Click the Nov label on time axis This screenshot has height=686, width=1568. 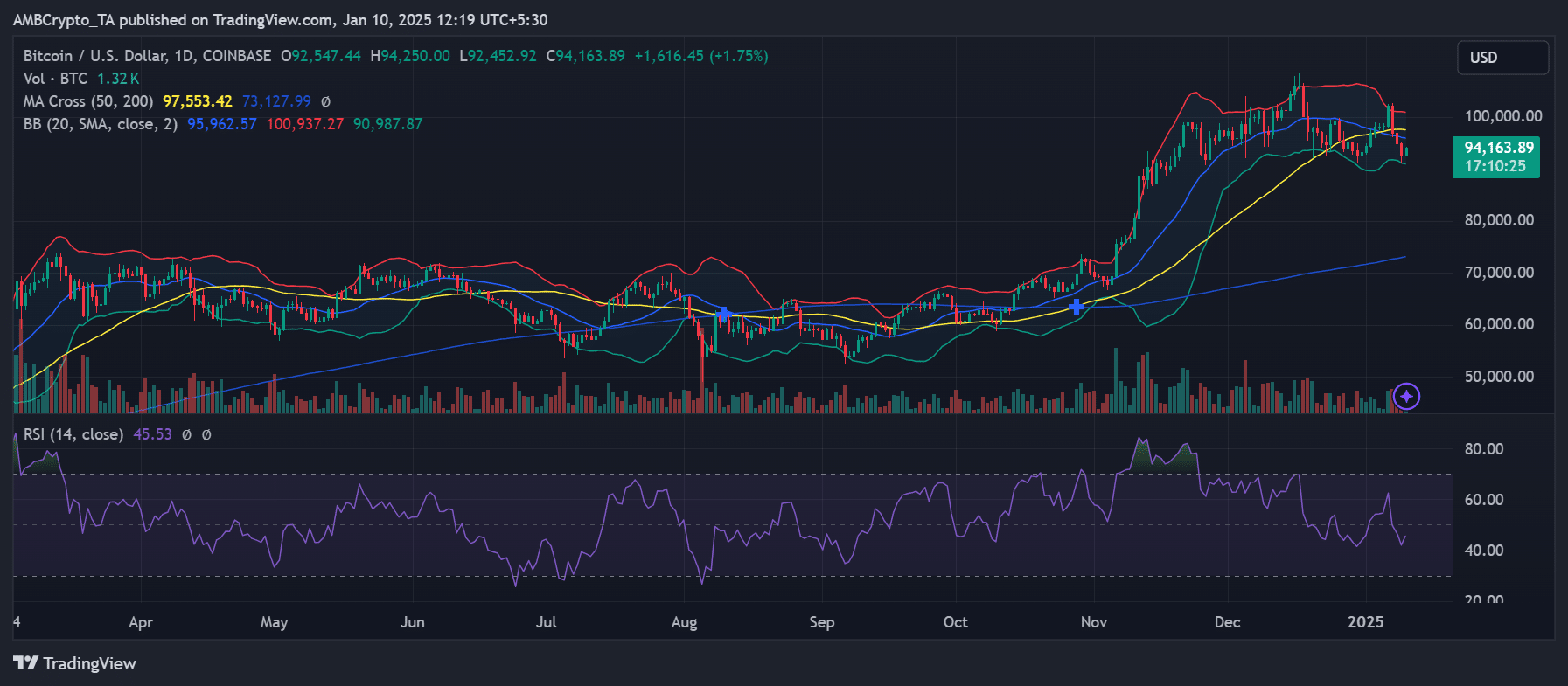pos(1094,622)
